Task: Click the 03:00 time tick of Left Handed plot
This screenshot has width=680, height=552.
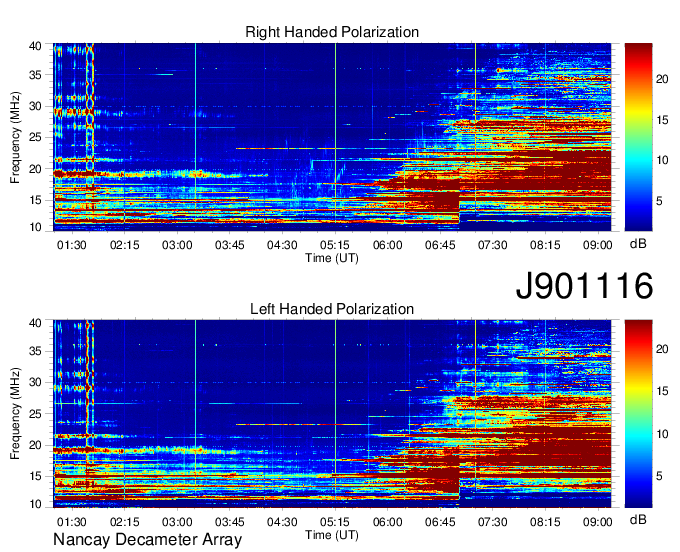Action: click(x=177, y=522)
